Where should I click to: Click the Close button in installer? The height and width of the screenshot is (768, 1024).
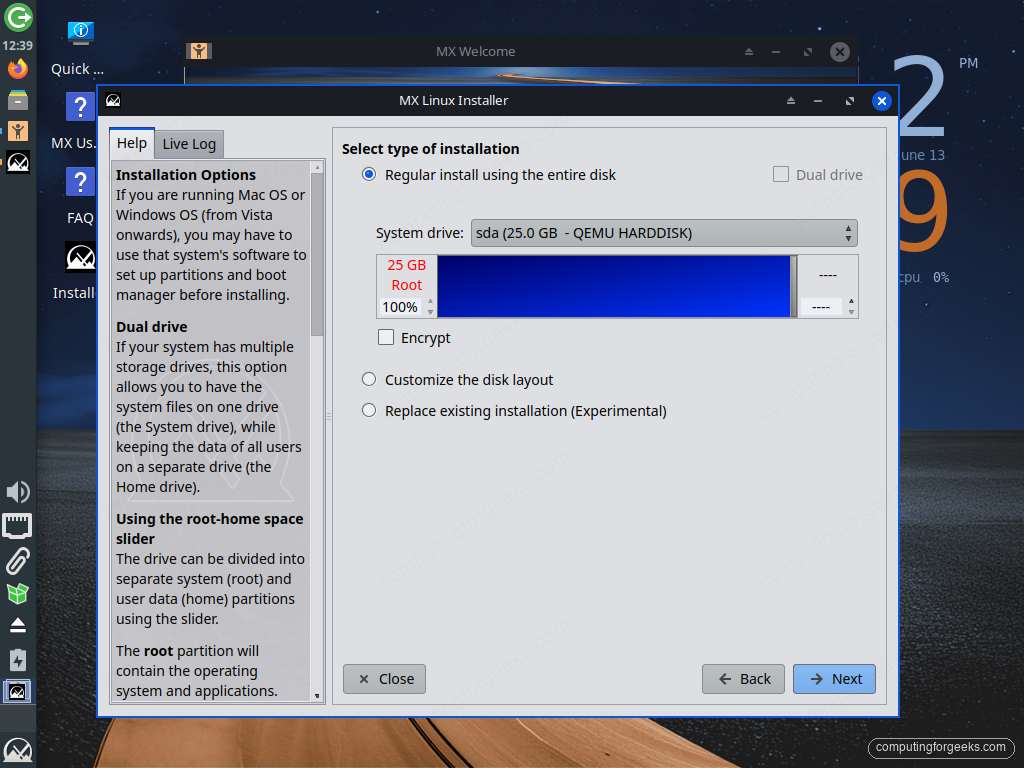384,679
